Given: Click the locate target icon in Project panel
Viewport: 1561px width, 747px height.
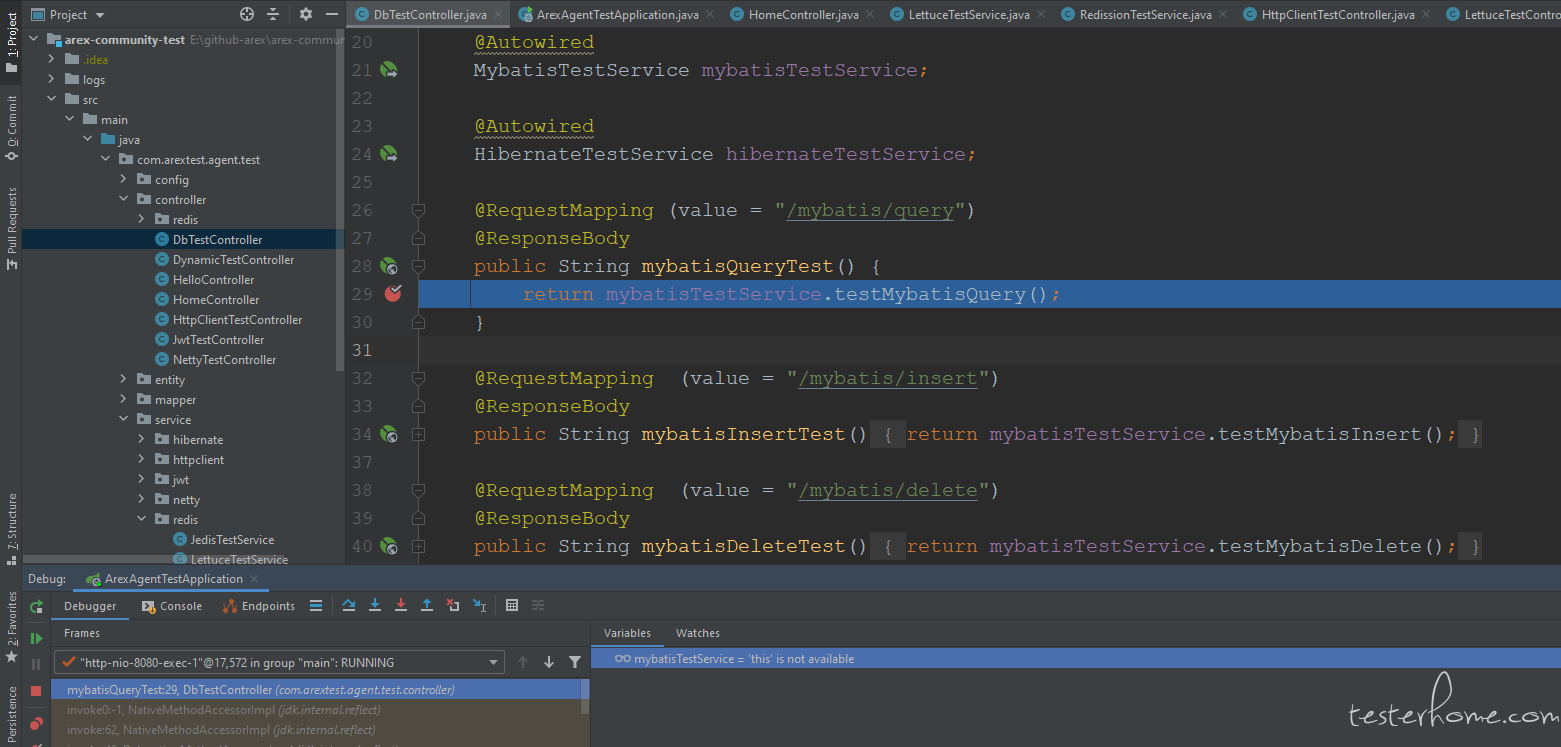Looking at the screenshot, I should click(247, 14).
